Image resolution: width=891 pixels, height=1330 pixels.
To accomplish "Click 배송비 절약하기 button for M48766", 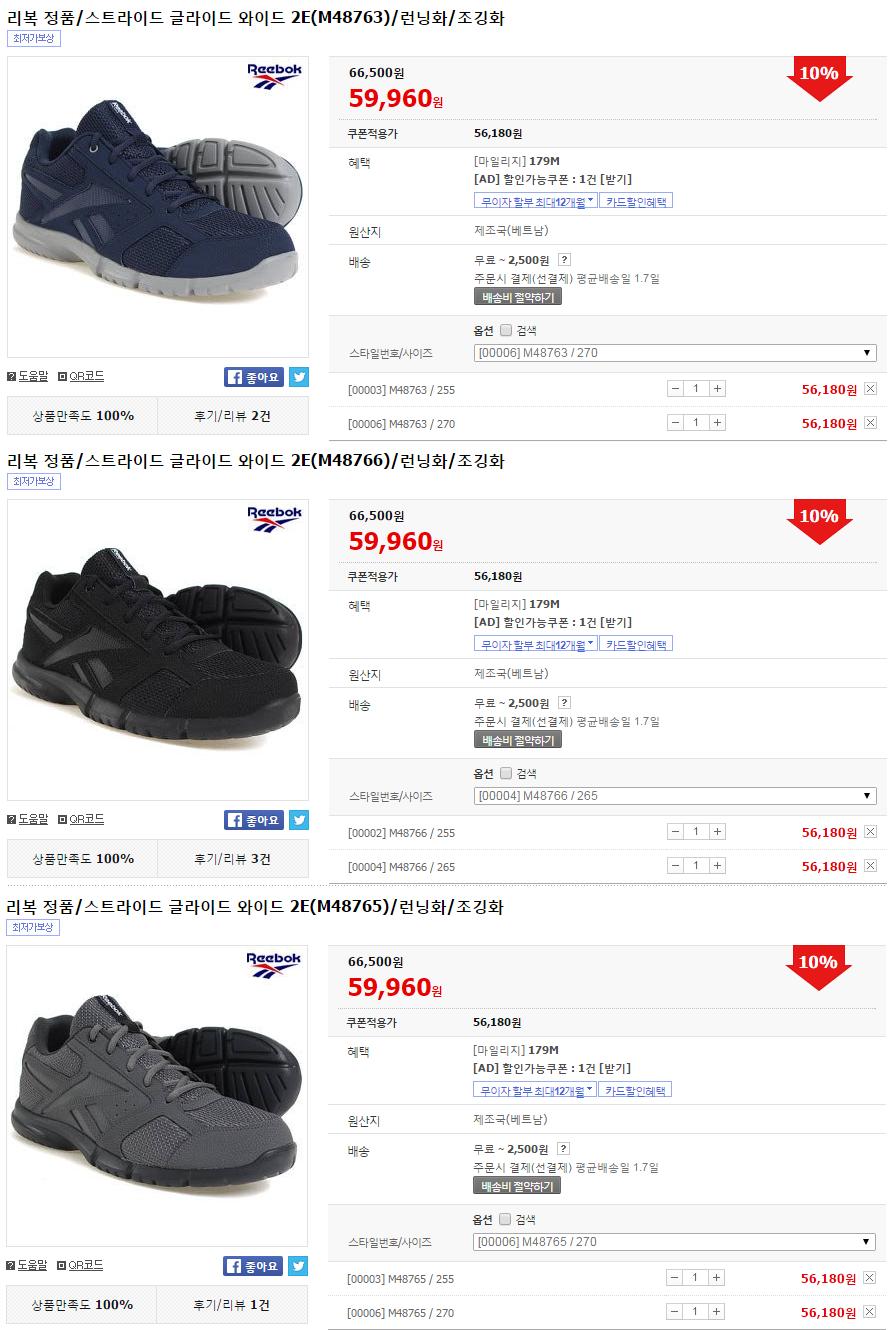I will click(518, 740).
